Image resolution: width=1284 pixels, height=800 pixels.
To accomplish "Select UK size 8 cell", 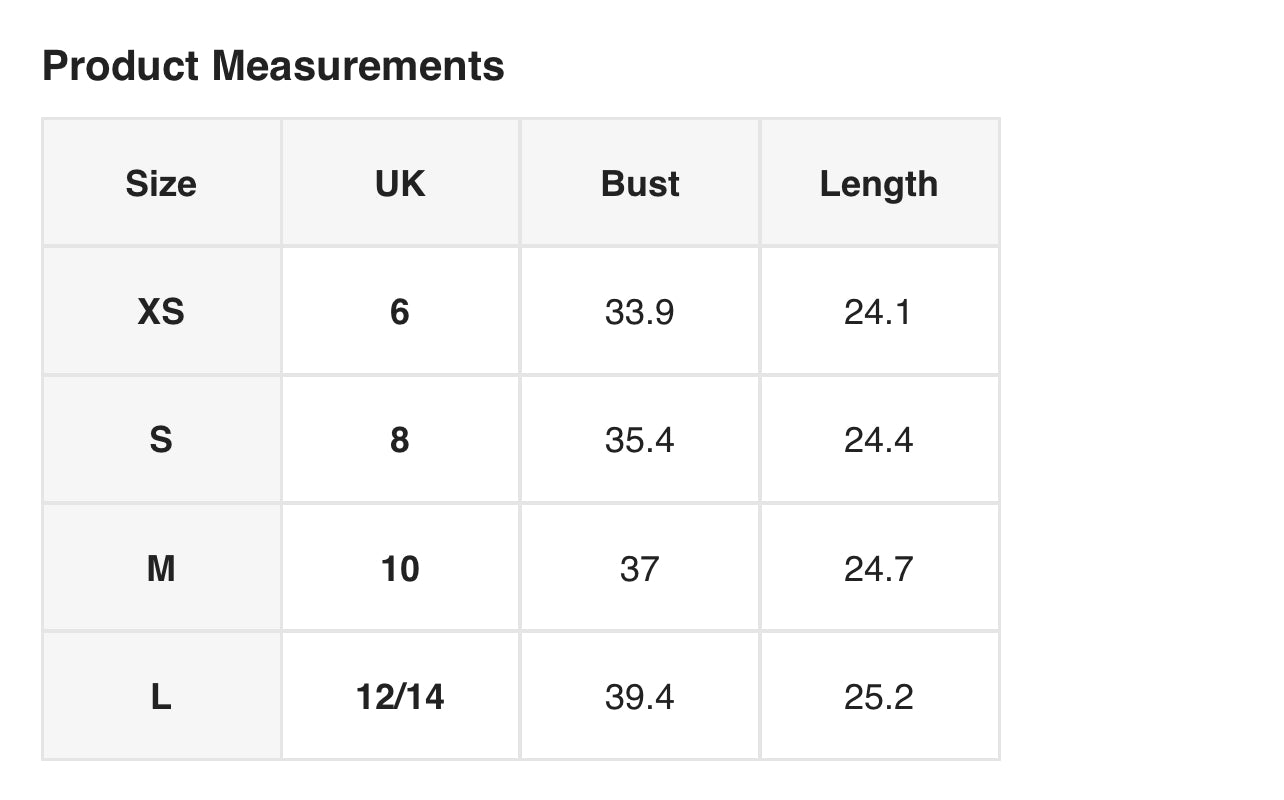I will tap(400, 440).
